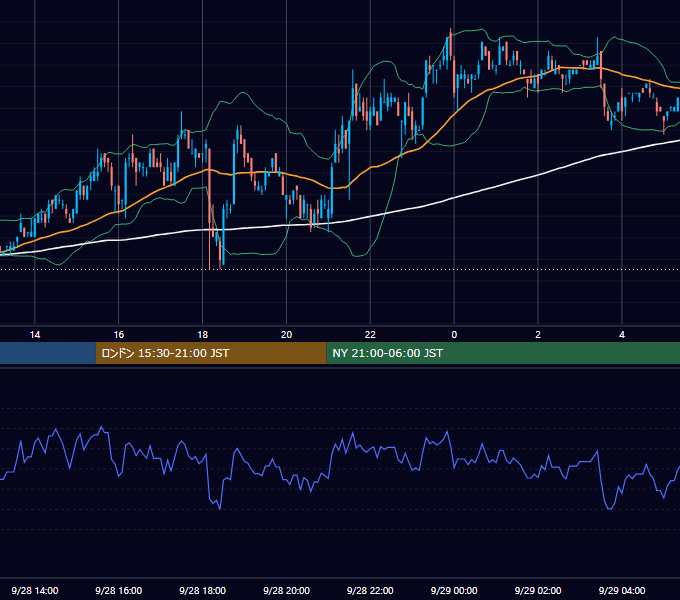The width and height of the screenshot is (680, 600).
Task: Click the hour label 20 on time axis
Action: click(x=286, y=335)
